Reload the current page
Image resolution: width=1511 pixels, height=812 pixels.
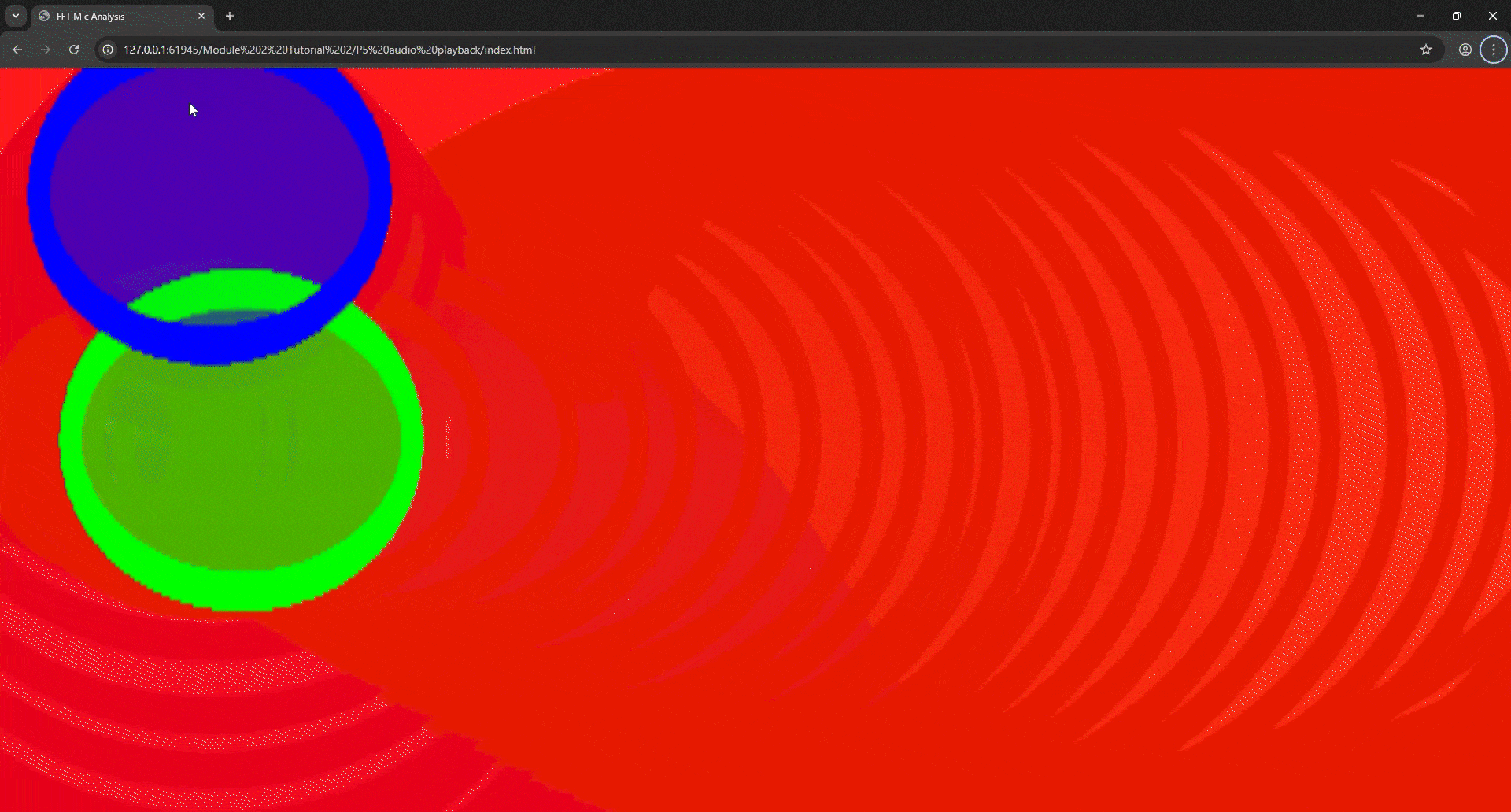tap(73, 49)
